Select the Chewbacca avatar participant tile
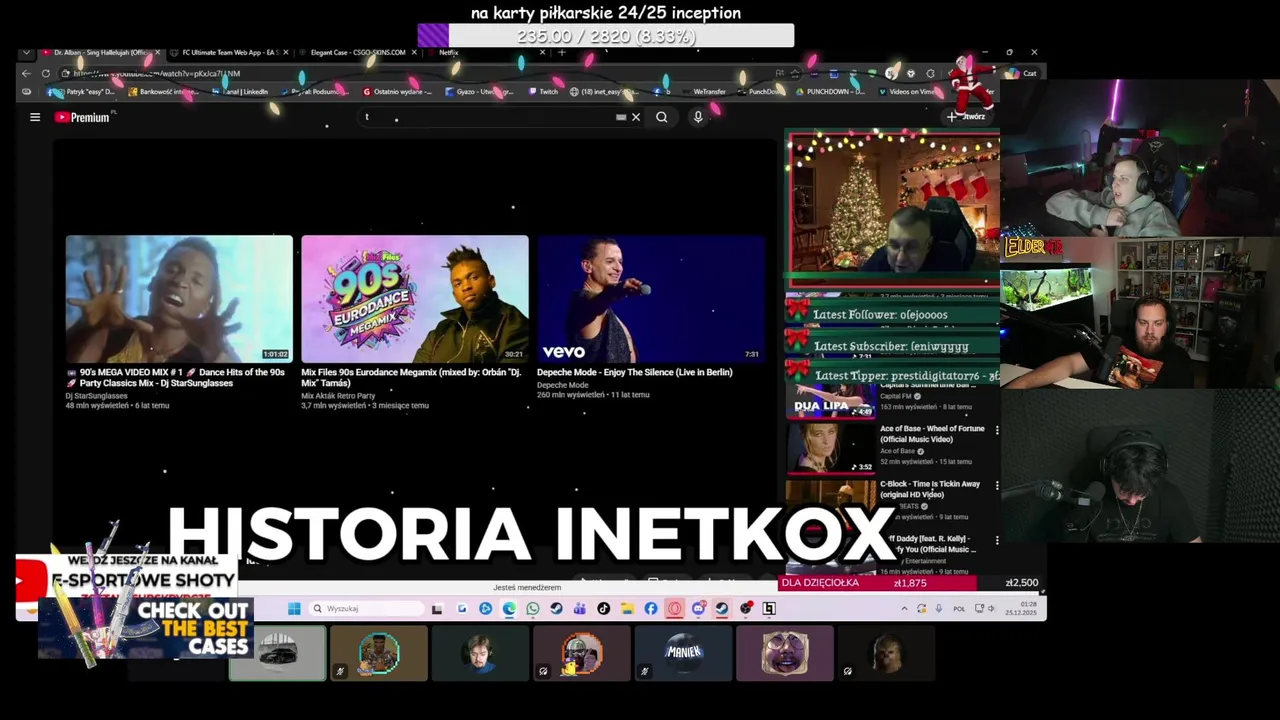Screen dimensions: 1280x720 (x=886, y=652)
